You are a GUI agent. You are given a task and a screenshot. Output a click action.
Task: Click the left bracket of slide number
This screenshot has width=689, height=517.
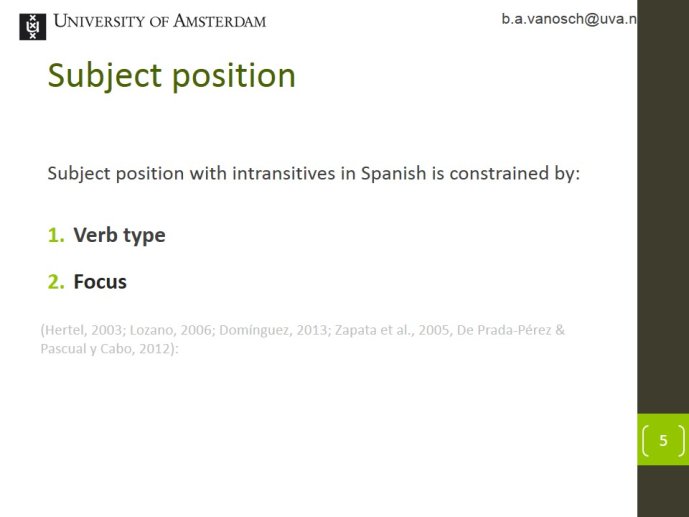(645, 441)
